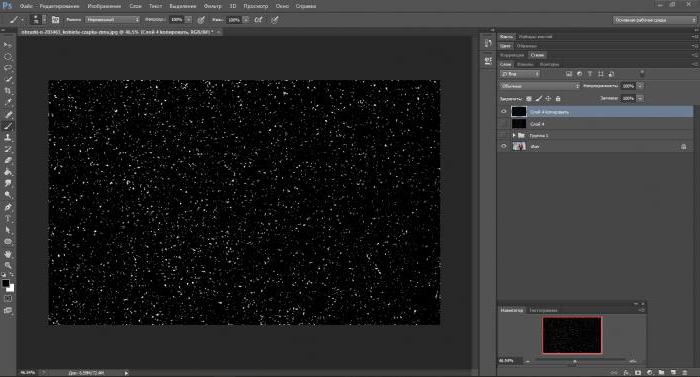The width and height of the screenshot is (700, 377).
Task: Create new adjustment layer icon
Action: point(650,373)
